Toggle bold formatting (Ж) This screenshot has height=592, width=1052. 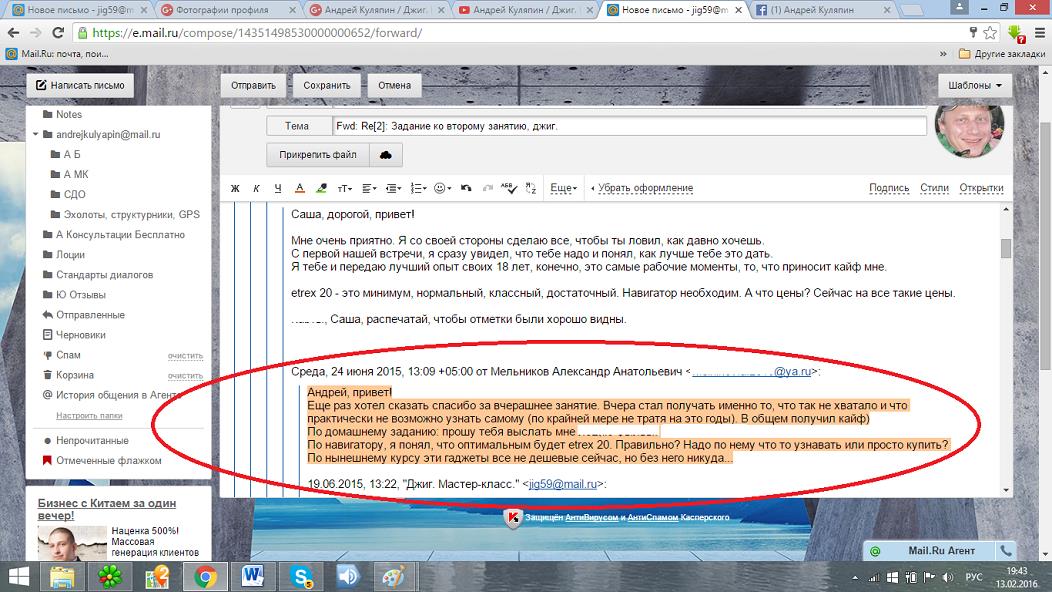(235, 189)
